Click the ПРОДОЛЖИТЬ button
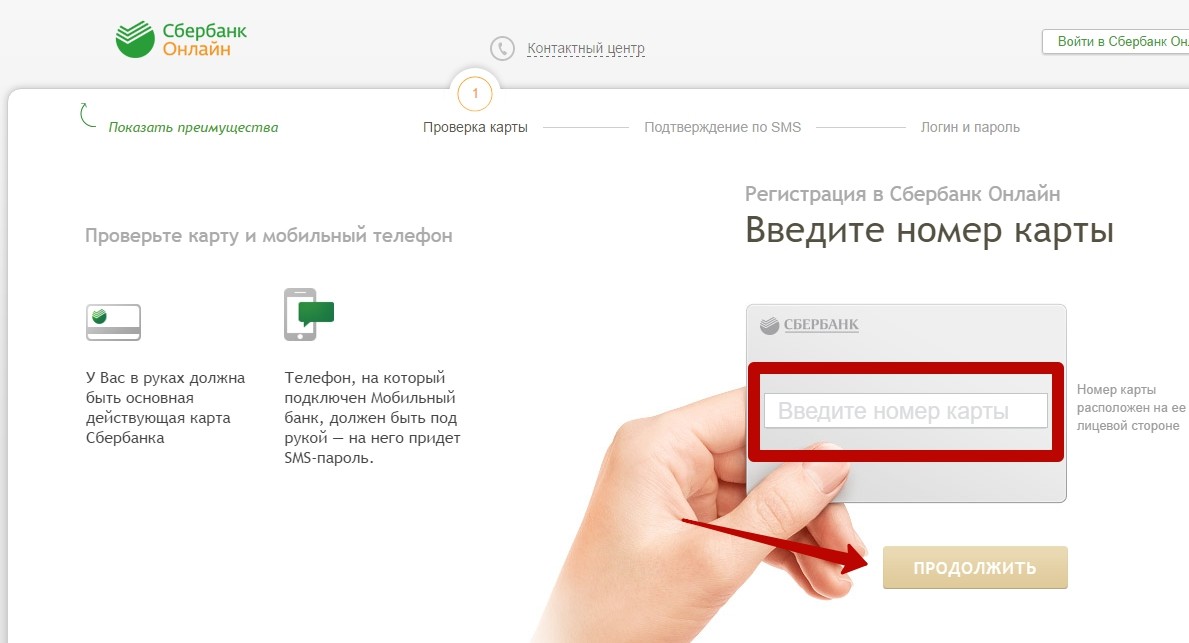This screenshot has width=1189, height=643. click(975, 568)
